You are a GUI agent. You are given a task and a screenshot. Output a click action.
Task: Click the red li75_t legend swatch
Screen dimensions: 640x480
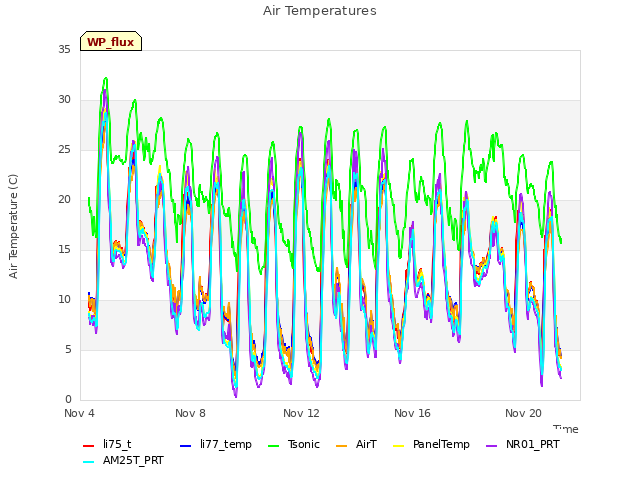89,446
